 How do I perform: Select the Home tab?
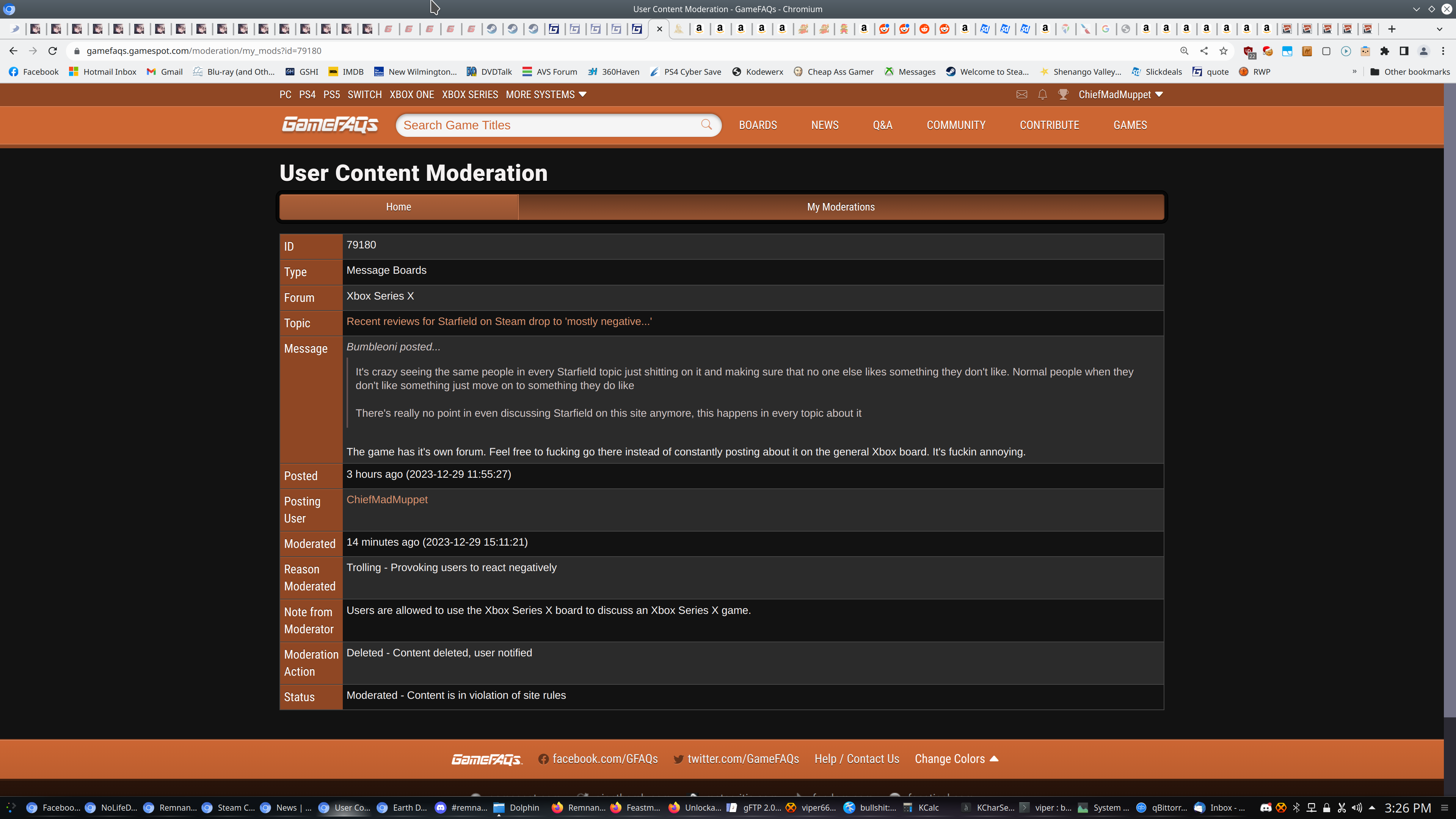click(x=399, y=207)
